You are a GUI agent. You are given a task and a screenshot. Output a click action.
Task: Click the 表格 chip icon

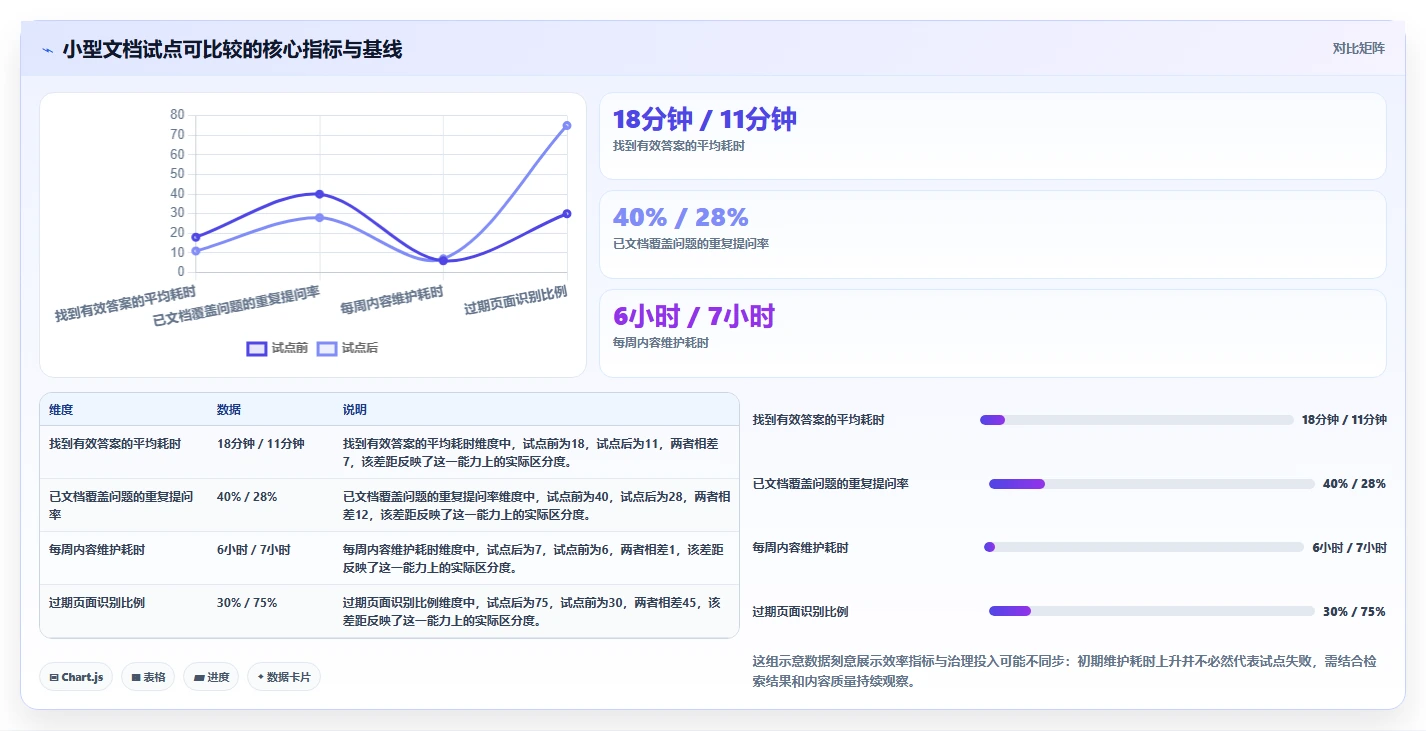pos(136,677)
